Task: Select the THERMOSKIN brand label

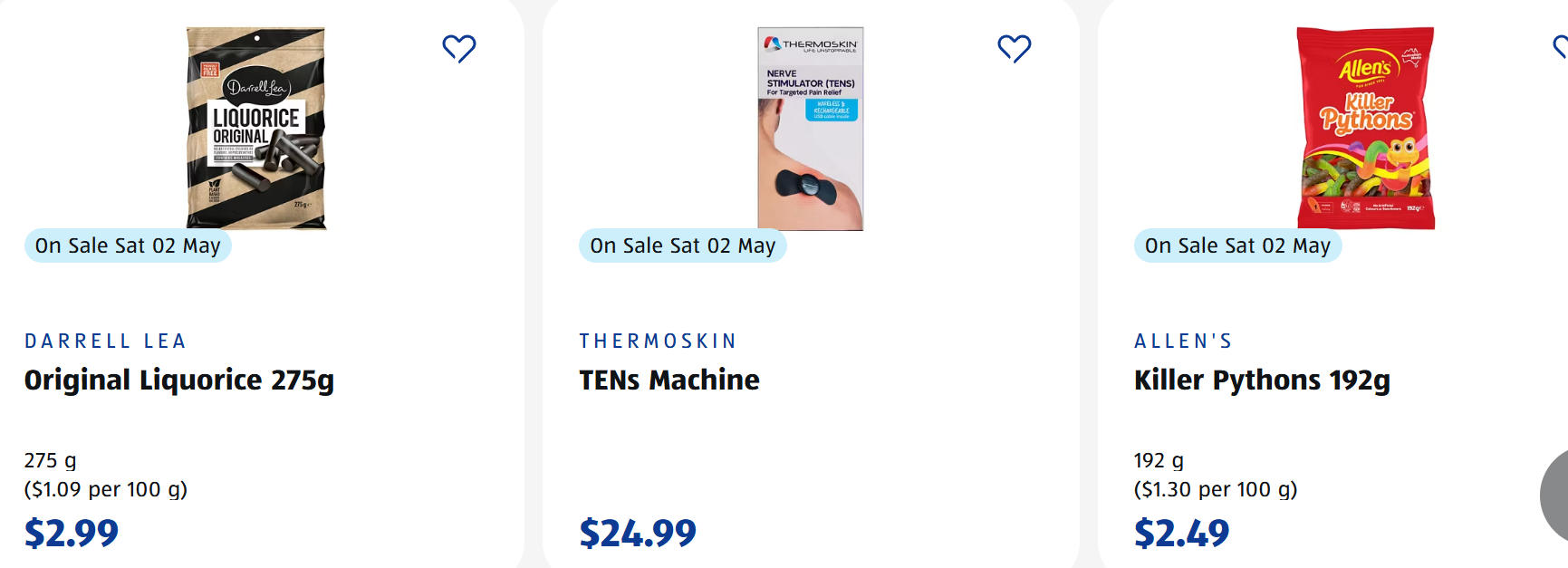Action: pos(658,342)
